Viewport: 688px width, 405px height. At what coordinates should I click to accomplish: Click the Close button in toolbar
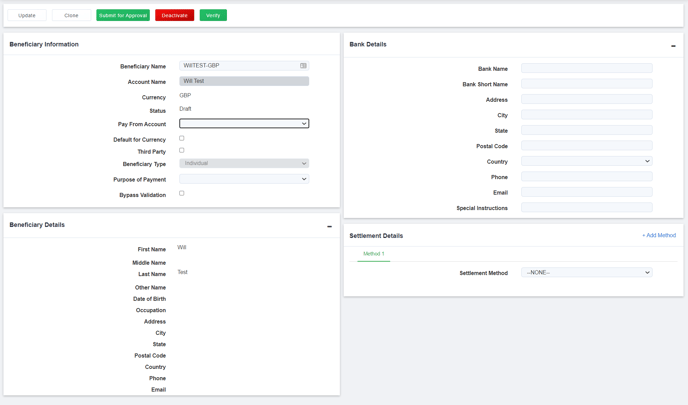71,16
